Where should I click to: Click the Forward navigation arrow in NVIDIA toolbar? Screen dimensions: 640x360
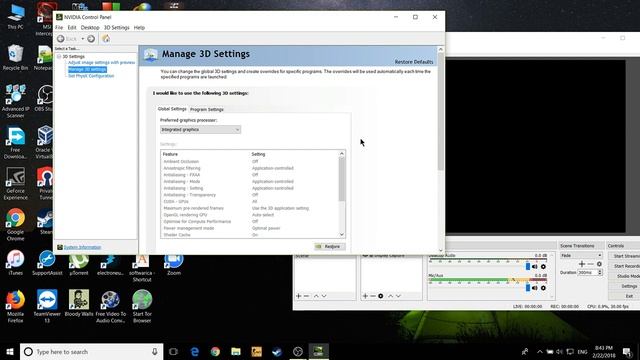(91, 39)
